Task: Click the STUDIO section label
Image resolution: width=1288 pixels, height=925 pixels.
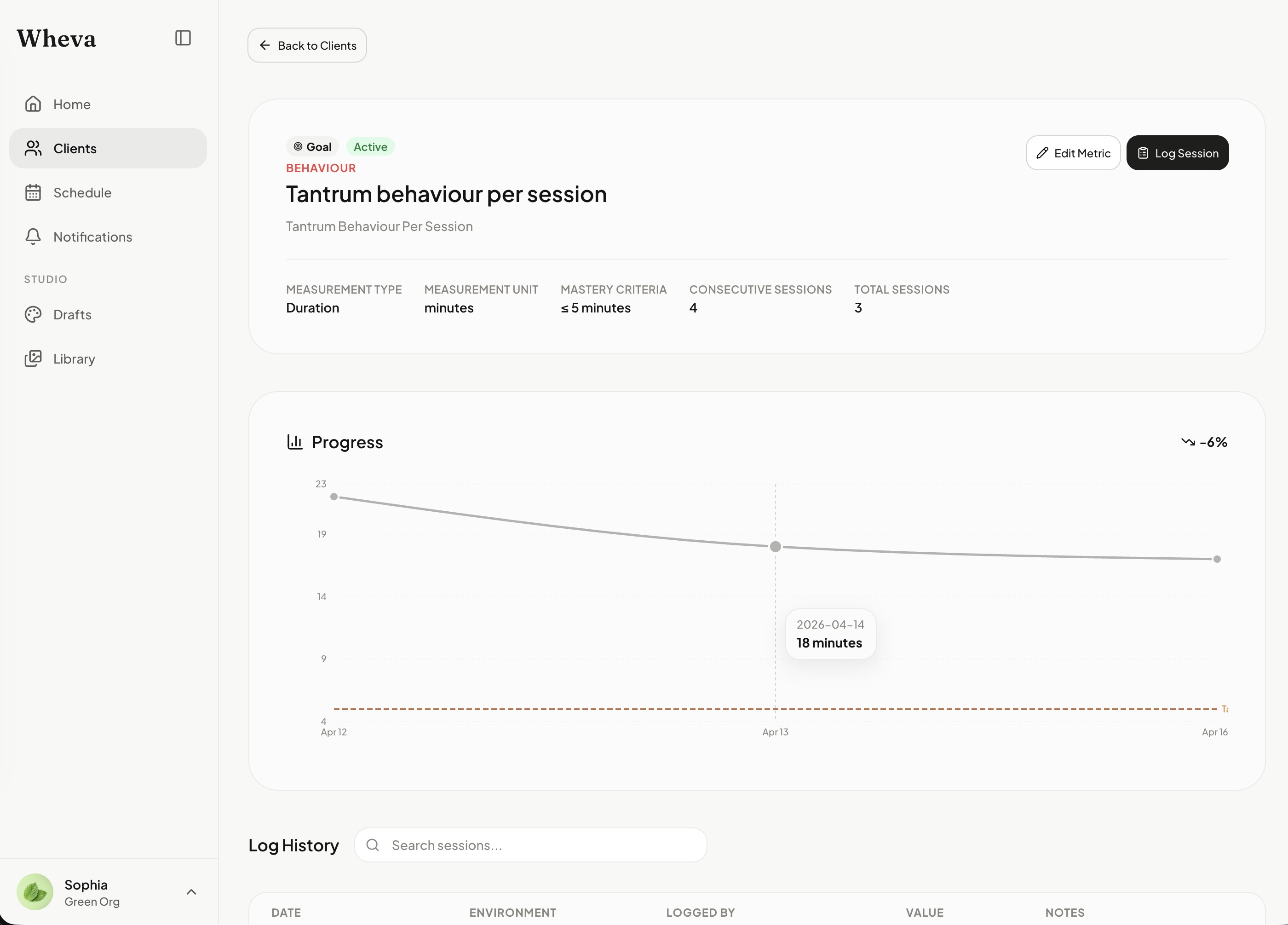Action: click(46, 279)
